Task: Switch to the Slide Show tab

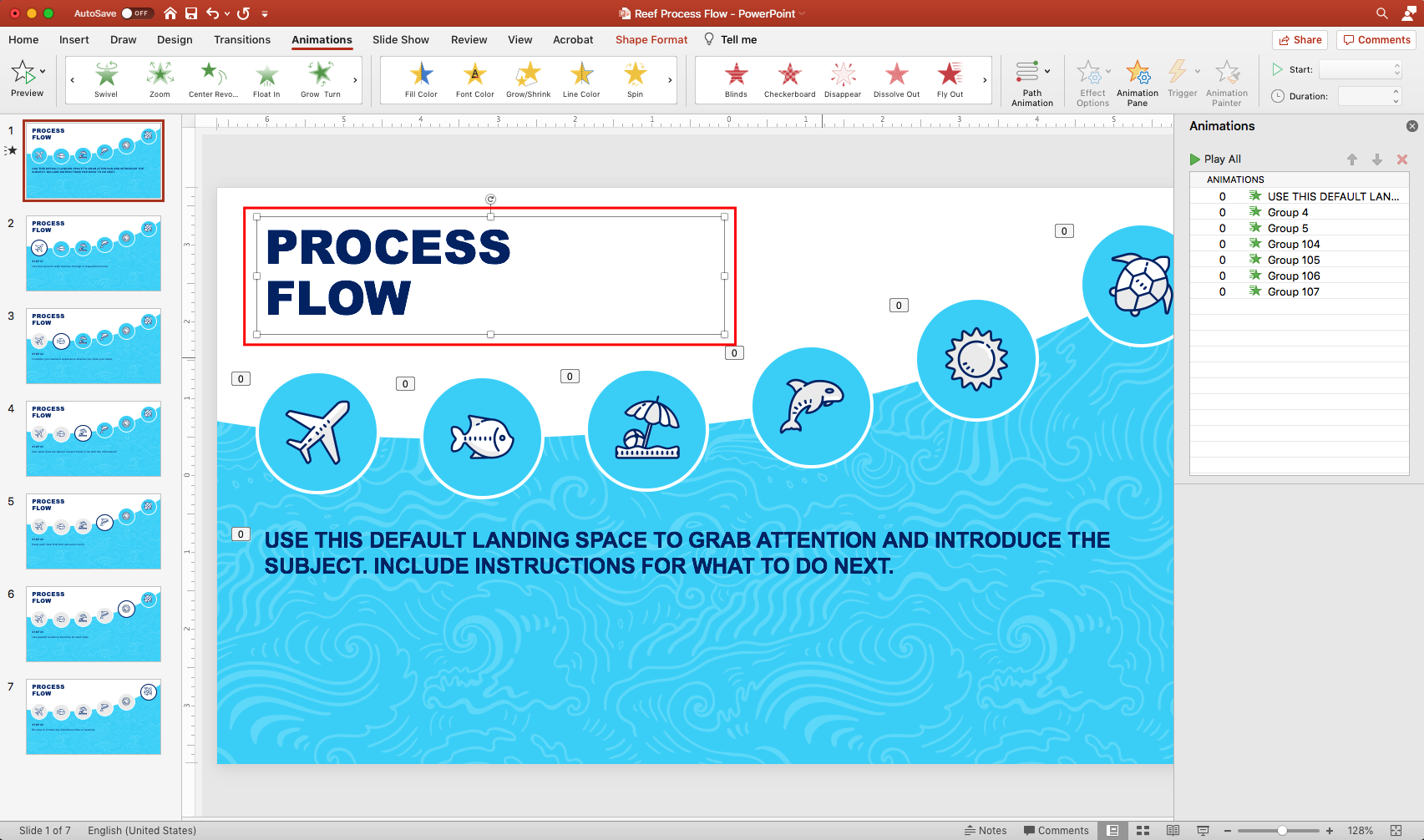Action: click(400, 40)
